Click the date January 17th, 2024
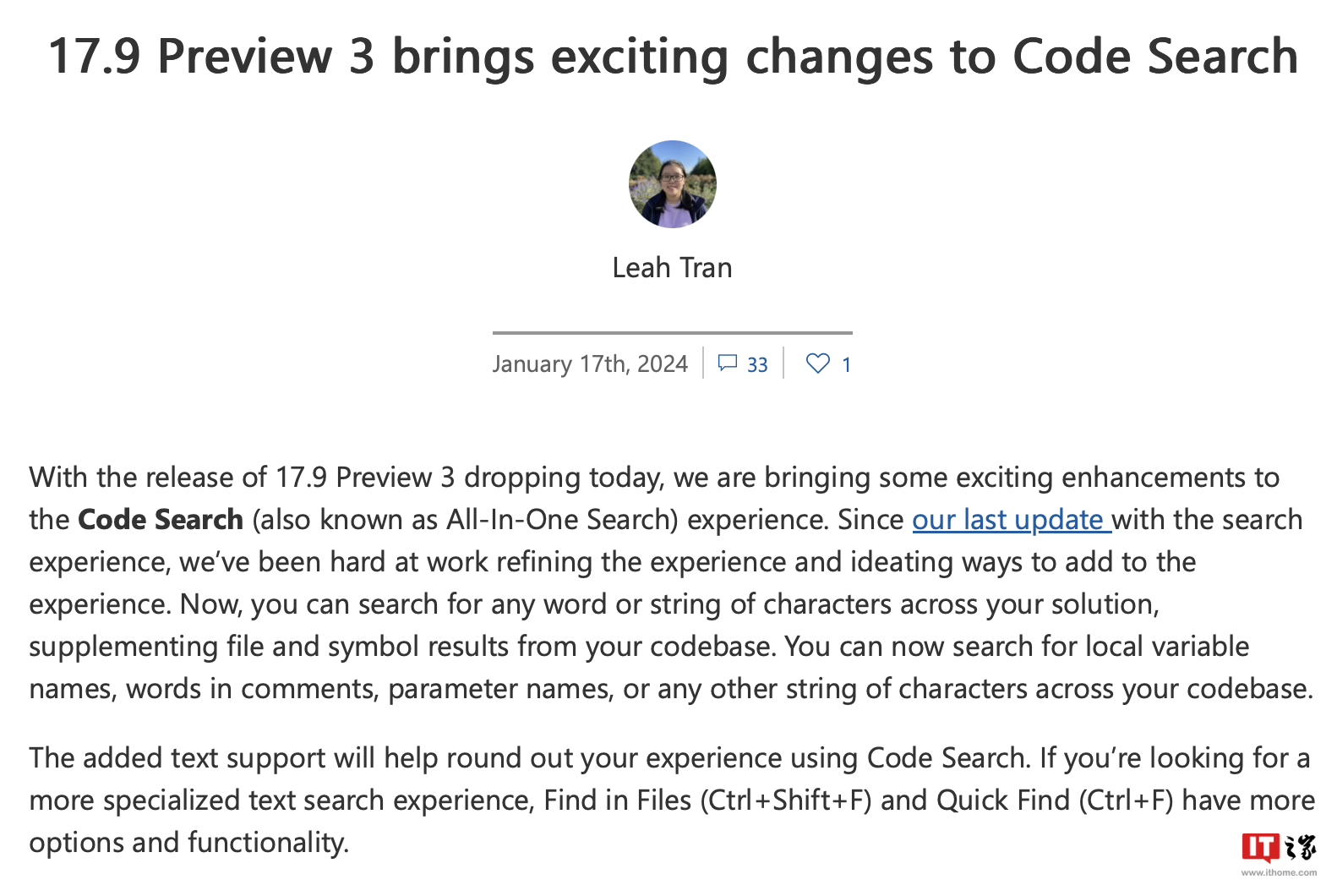This screenshot has width=1337, height=896. pyautogui.click(x=590, y=364)
